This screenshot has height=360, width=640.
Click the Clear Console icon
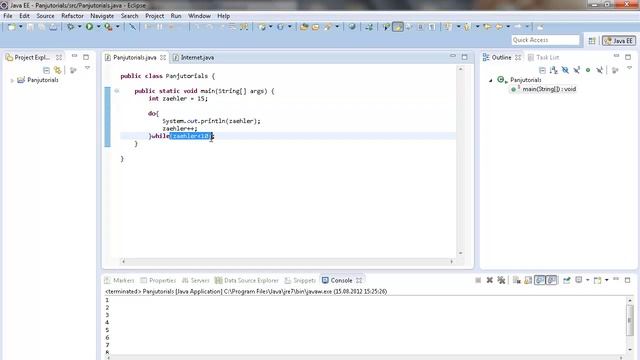pyautogui.click(x=516, y=280)
